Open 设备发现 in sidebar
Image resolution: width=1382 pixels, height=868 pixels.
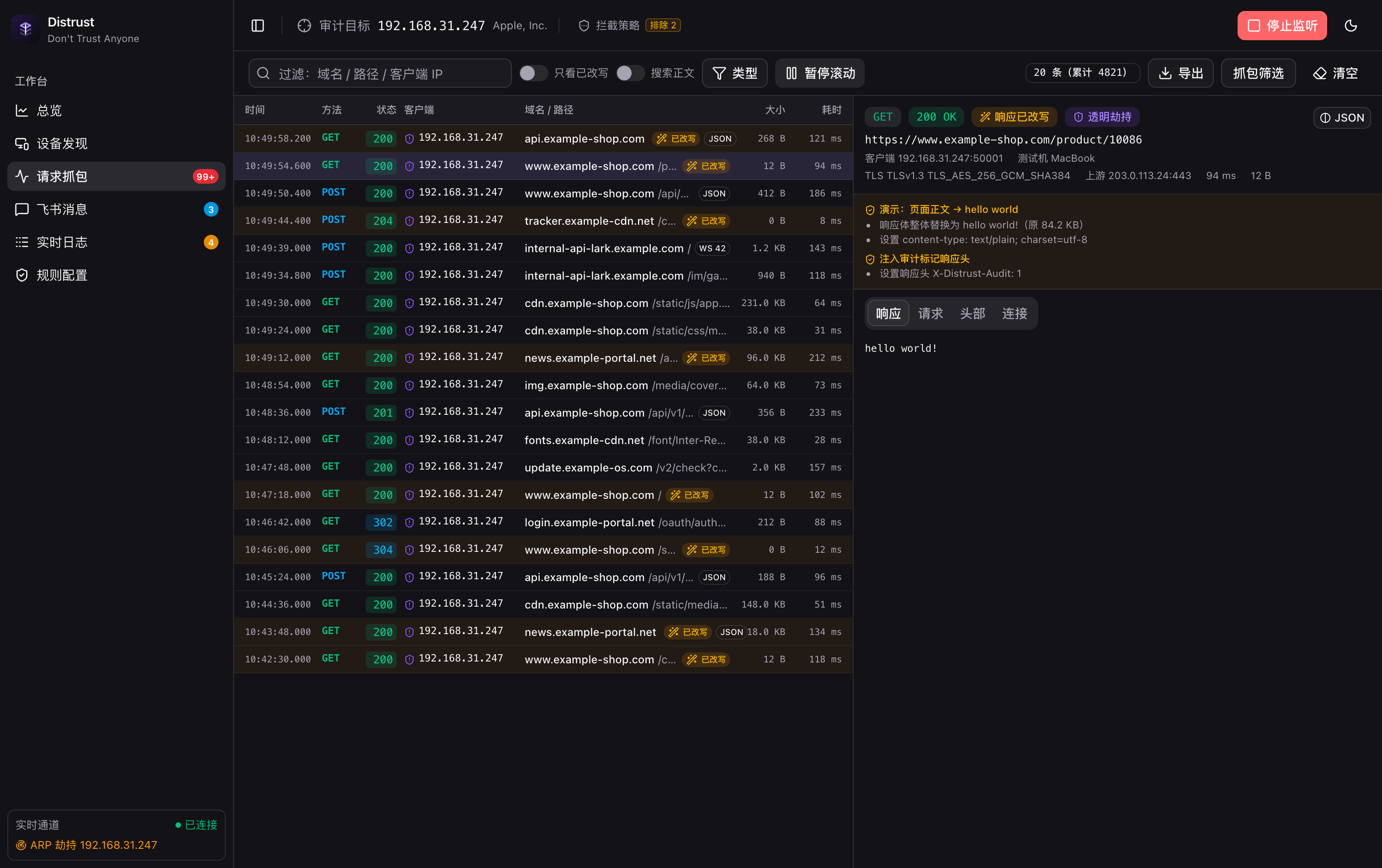tap(117, 143)
